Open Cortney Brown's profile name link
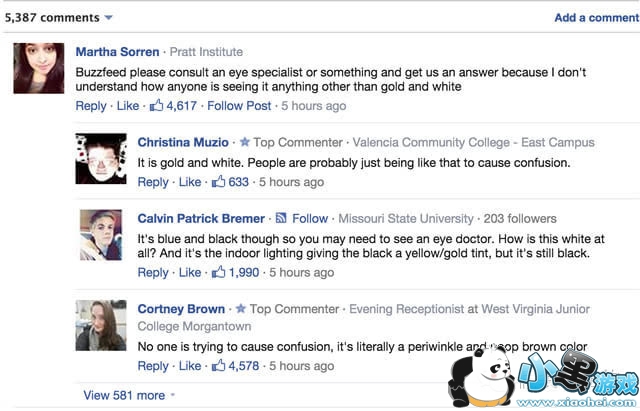The image size is (640, 411). 182,309
